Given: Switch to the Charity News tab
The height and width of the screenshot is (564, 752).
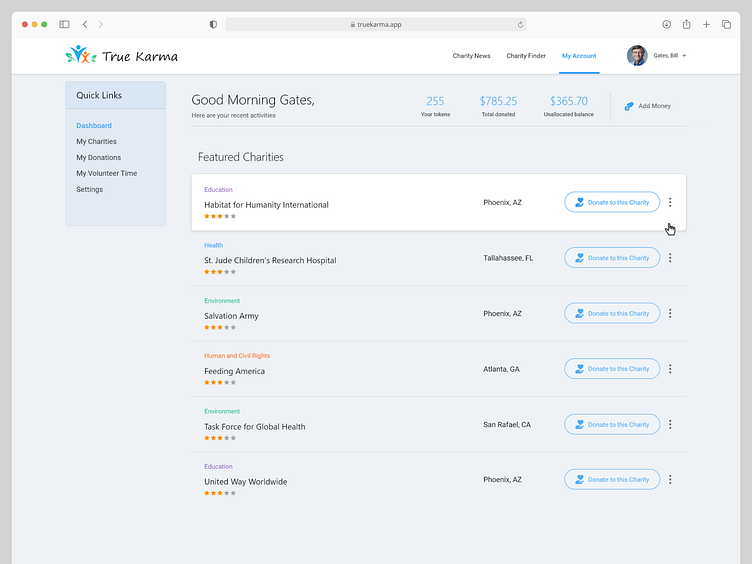Looking at the screenshot, I should coord(471,56).
